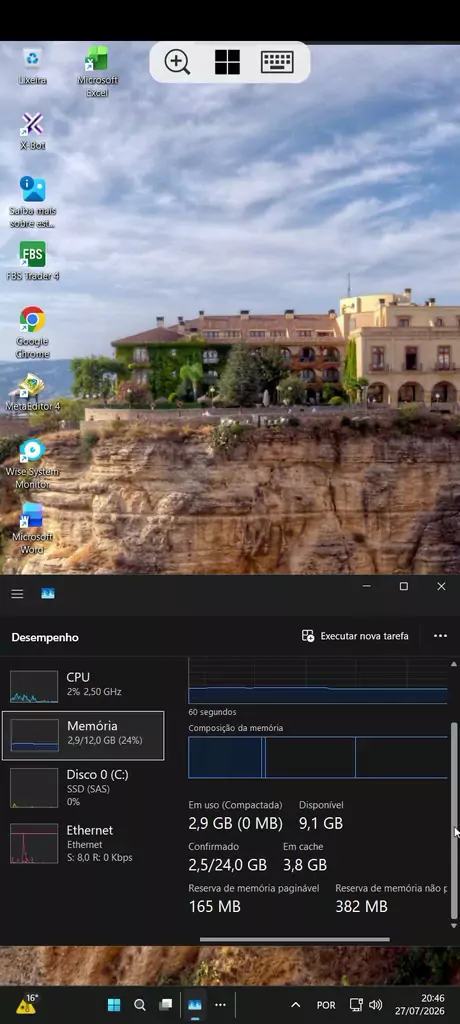Image resolution: width=460 pixels, height=1024 pixels.
Task: Select the FBS Trader 4 icon
Action: click(32, 261)
